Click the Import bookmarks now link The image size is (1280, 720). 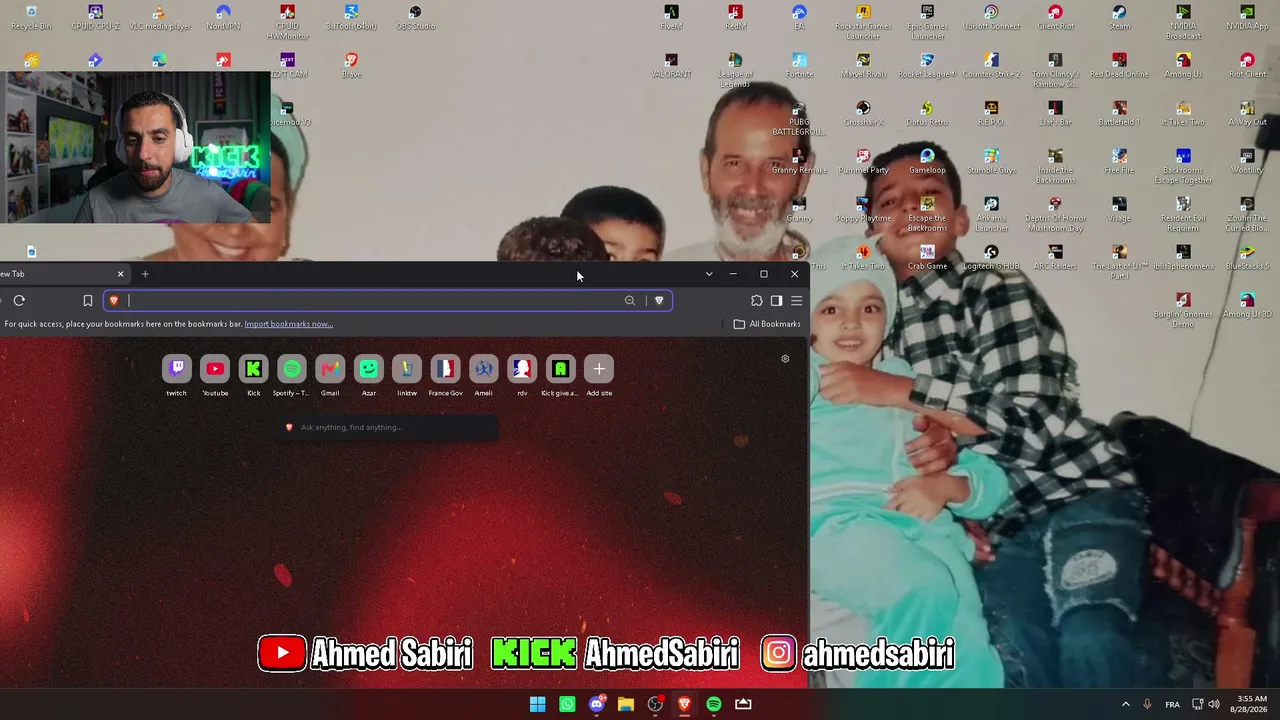point(289,324)
